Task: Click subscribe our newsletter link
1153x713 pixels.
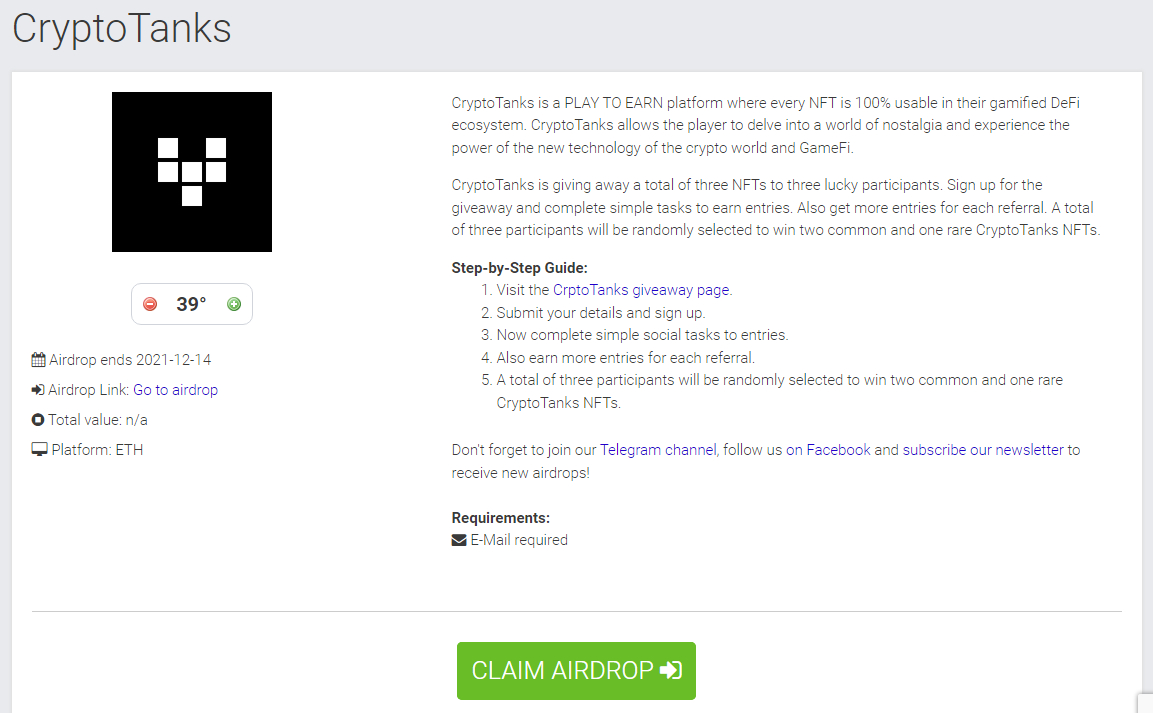Action: (982, 450)
